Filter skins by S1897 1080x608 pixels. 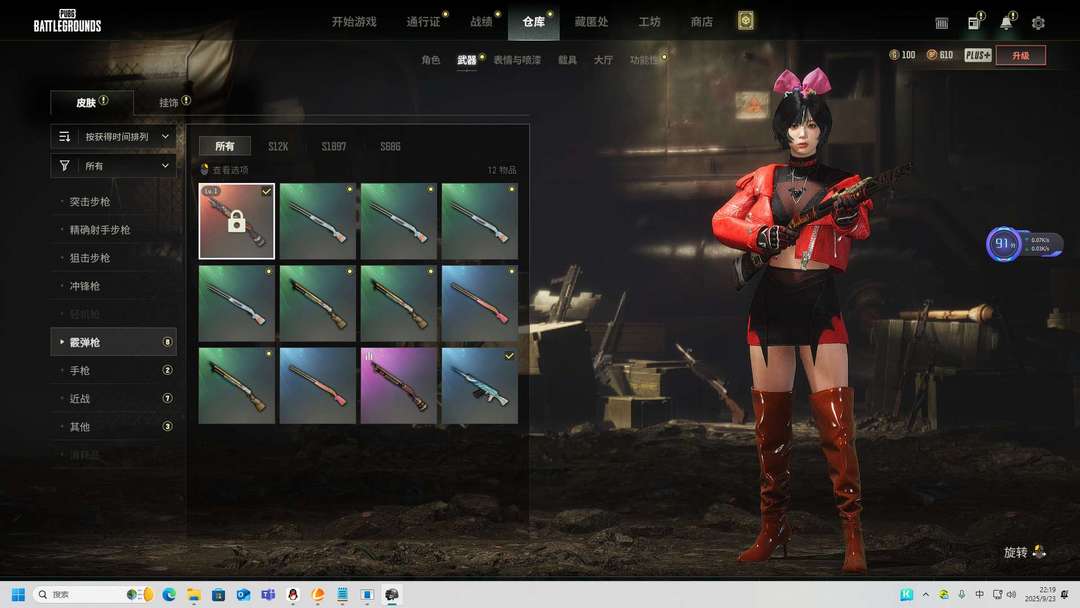tap(334, 146)
